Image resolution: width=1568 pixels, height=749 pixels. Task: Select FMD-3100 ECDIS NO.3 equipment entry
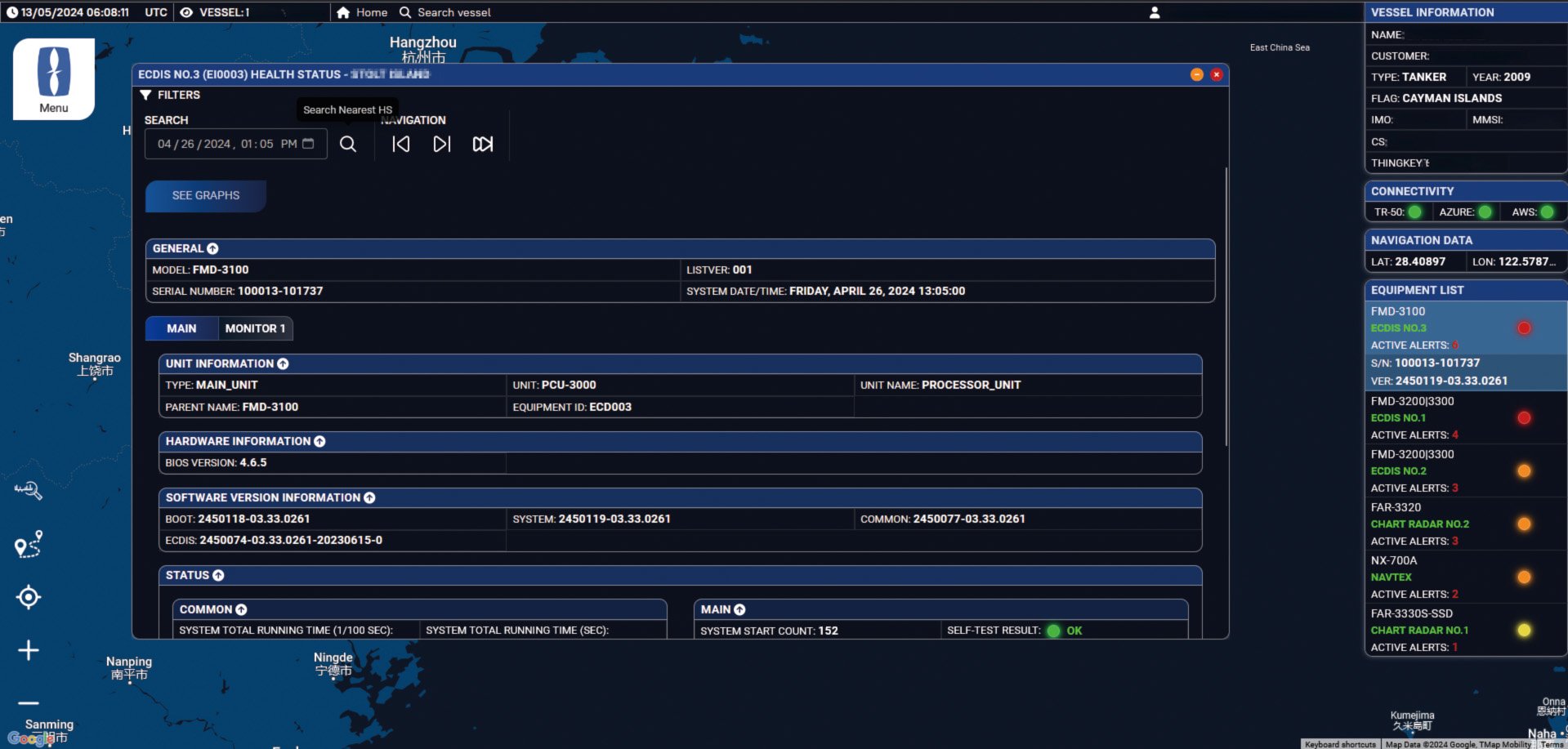pyautogui.click(x=1466, y=346)
